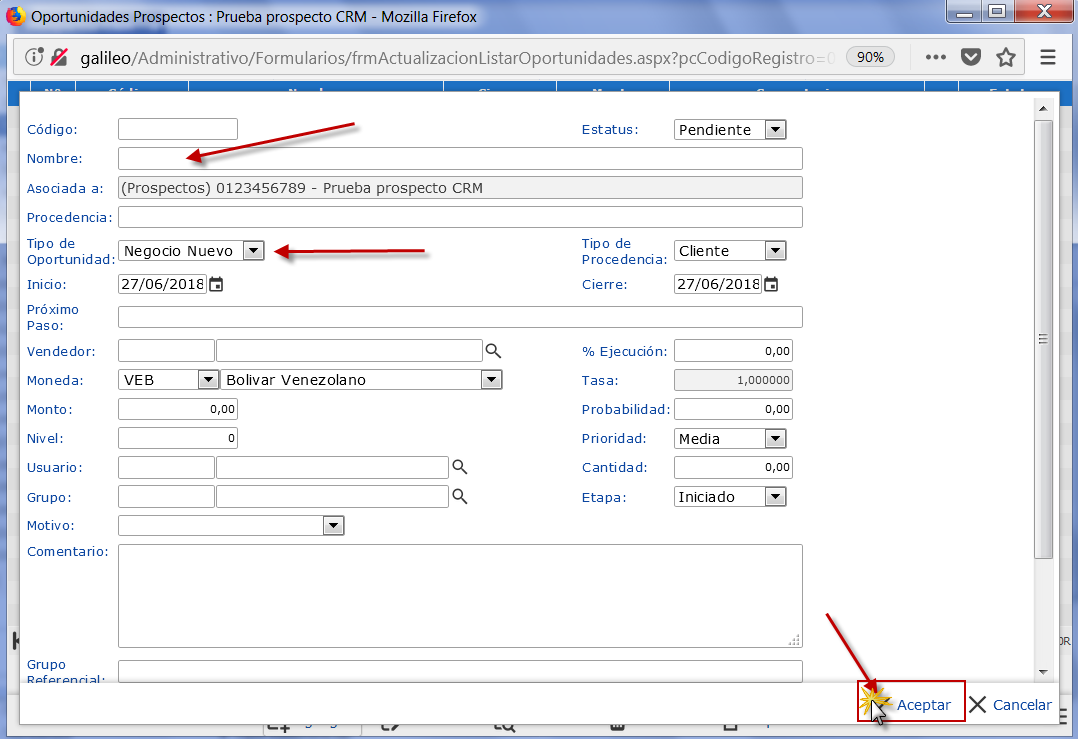1078x739 pixels.
Task: Open the Pocket save icon
Action: point(970,57)
